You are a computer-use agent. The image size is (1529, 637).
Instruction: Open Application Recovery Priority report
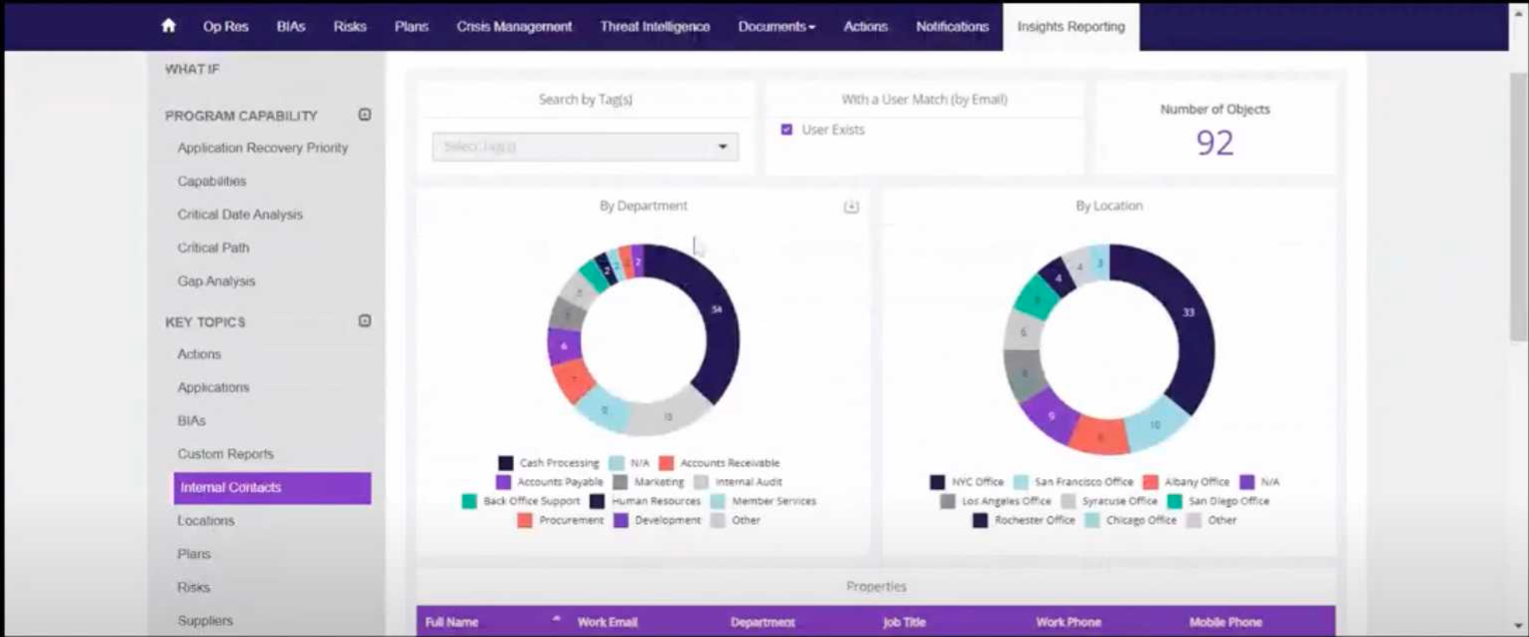click(263, 148)
